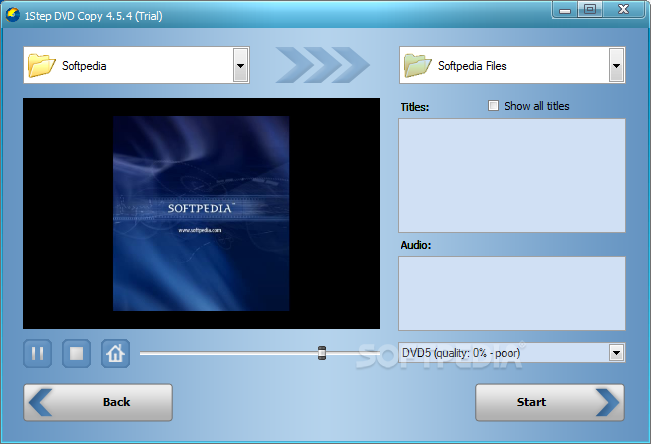Click the DVD5 (quality: 0% - poor) text

(461, 353)
